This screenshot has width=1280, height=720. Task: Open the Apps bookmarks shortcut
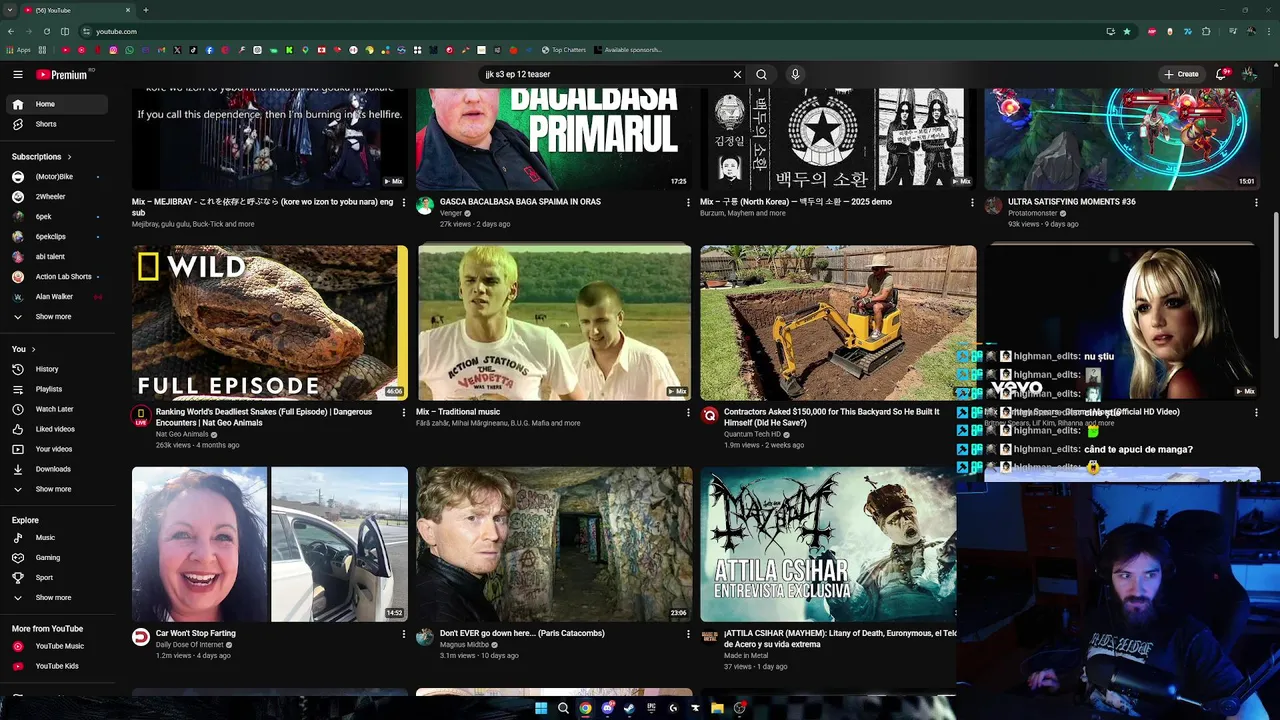click(x=19, y=50)
